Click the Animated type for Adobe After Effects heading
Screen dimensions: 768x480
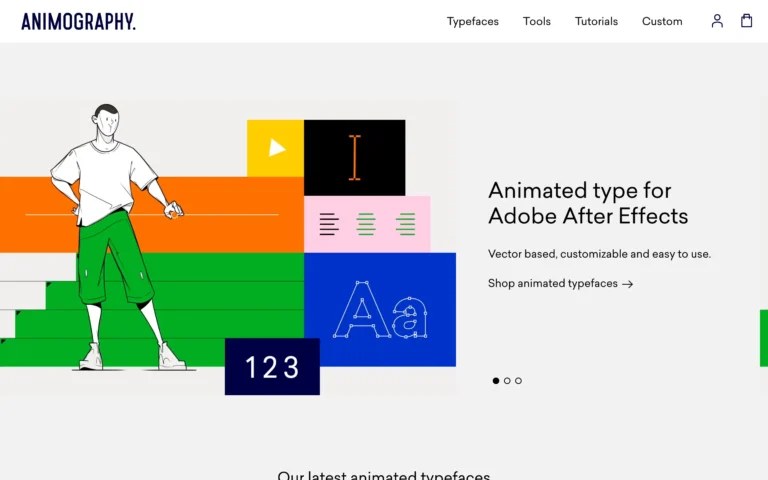[x=588, y=203]
